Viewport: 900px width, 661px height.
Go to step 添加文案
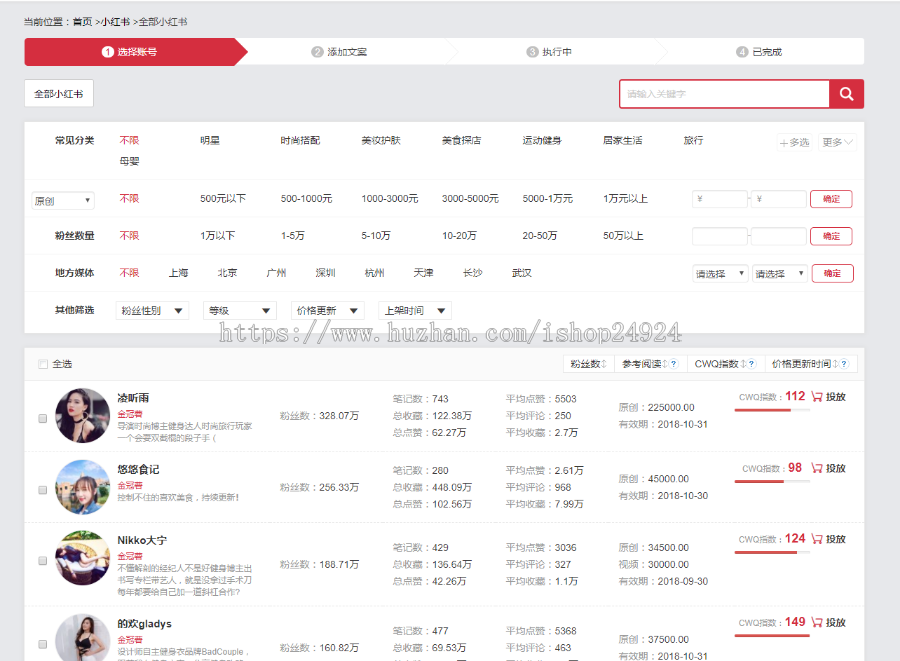coord(339,52)
